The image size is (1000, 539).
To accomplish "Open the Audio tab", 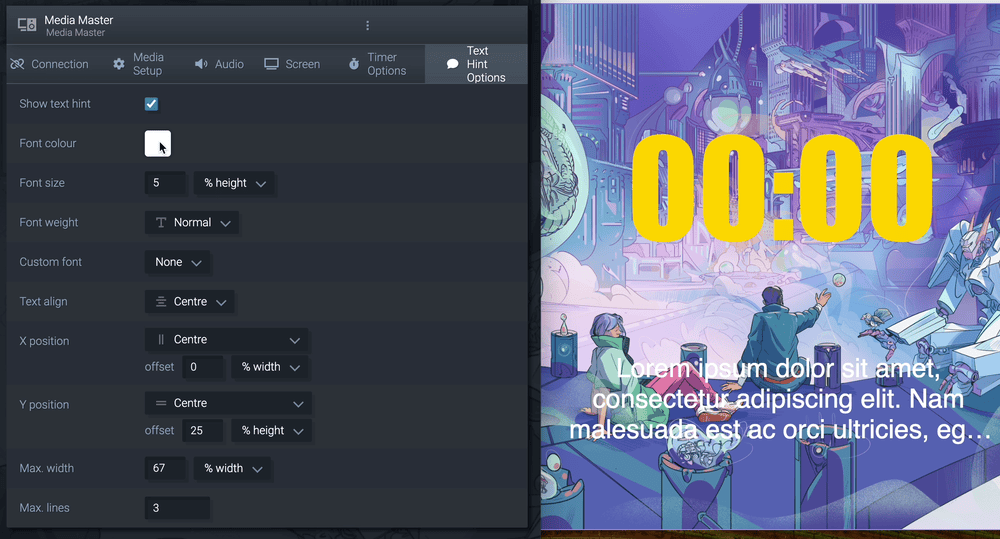I will pyautogui.click(x=219, y=64).
